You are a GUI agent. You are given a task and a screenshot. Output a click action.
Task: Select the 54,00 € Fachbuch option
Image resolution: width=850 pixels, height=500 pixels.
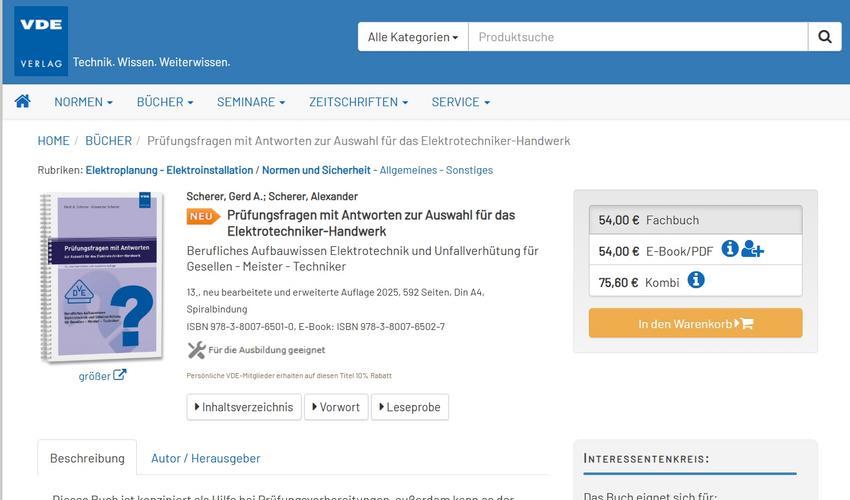click(696, 220)
